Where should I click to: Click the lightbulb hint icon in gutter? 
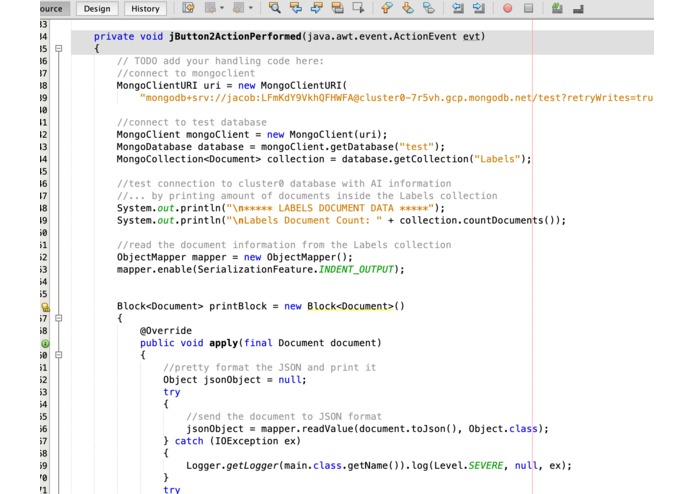45,307
